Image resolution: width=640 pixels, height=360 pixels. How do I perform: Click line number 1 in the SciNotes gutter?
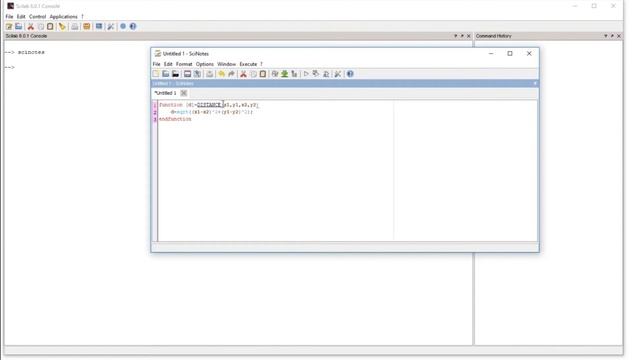click(155, 105)
